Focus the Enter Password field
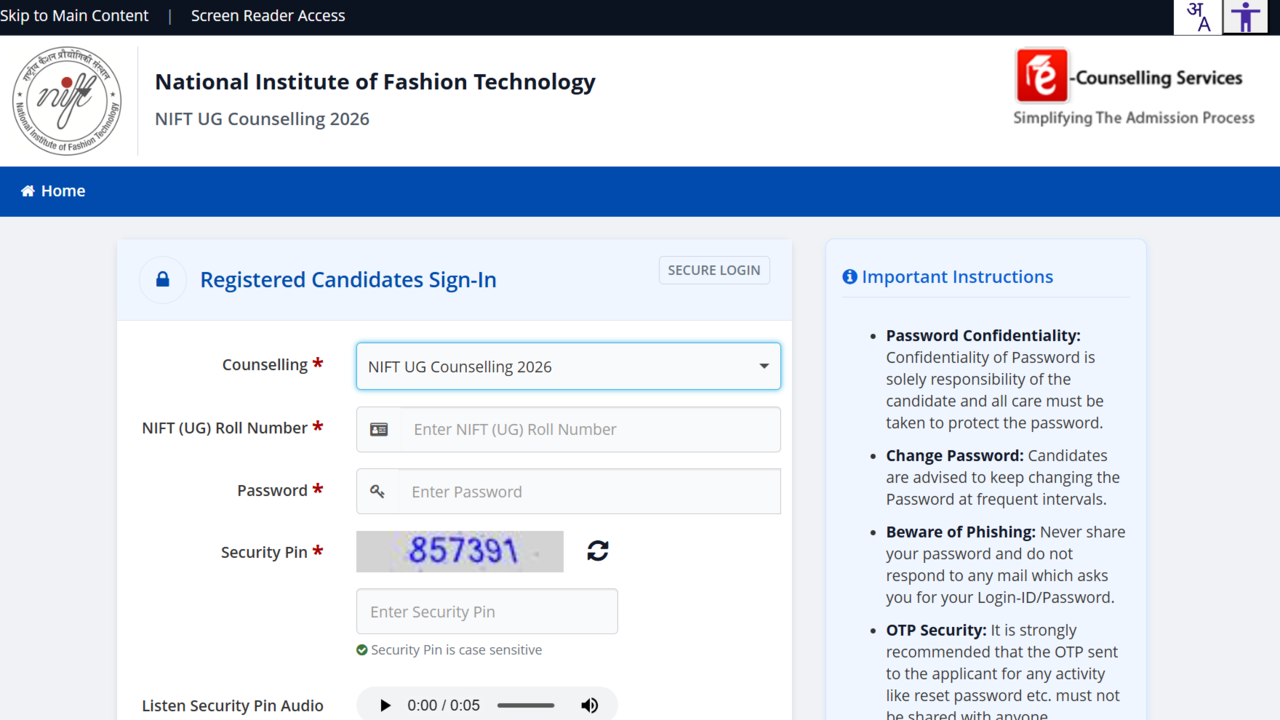This screenshot has height=720, width=1280. (x=568, y=491)
